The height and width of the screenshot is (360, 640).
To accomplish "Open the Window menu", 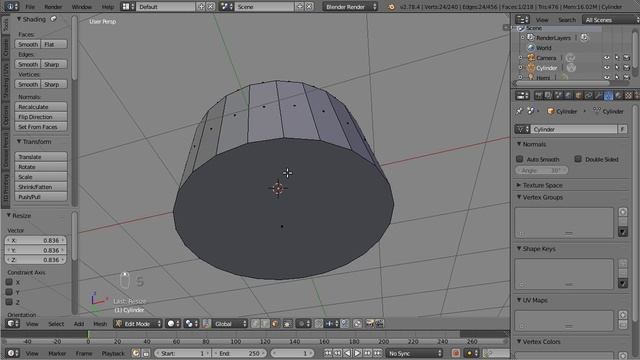I will coord(82,7).
